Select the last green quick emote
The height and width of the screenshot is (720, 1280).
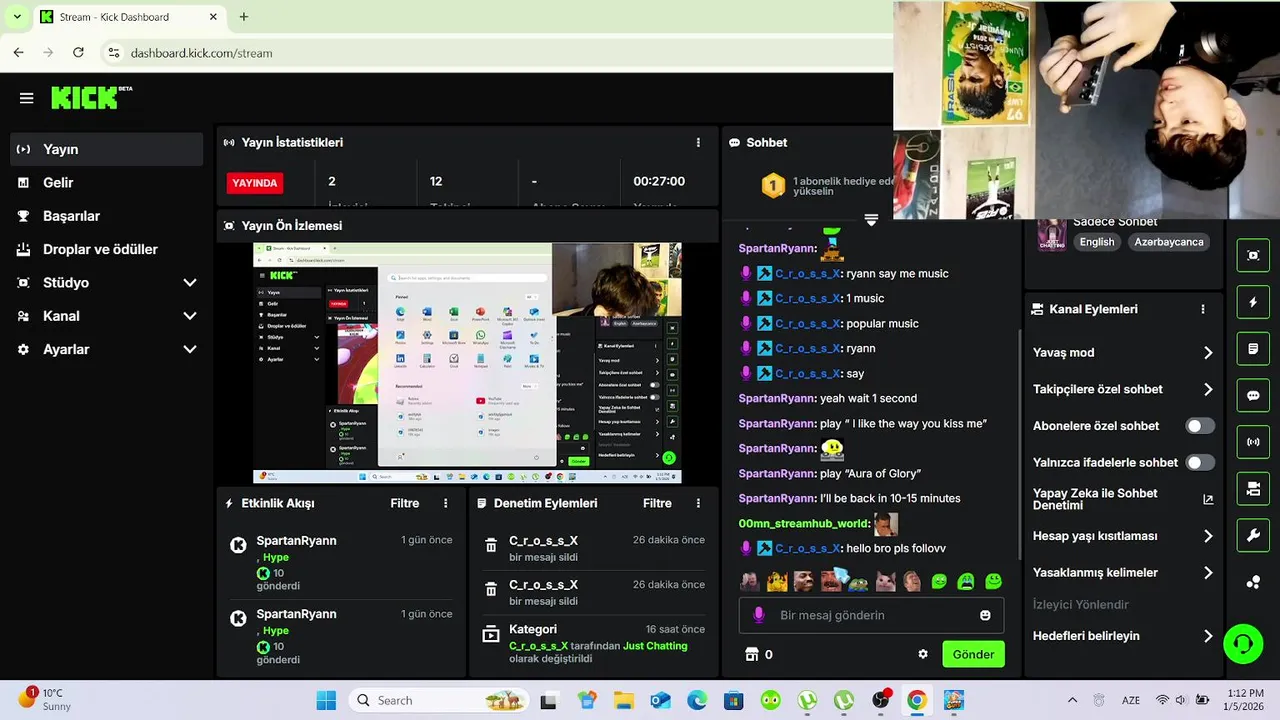[993, 581]
